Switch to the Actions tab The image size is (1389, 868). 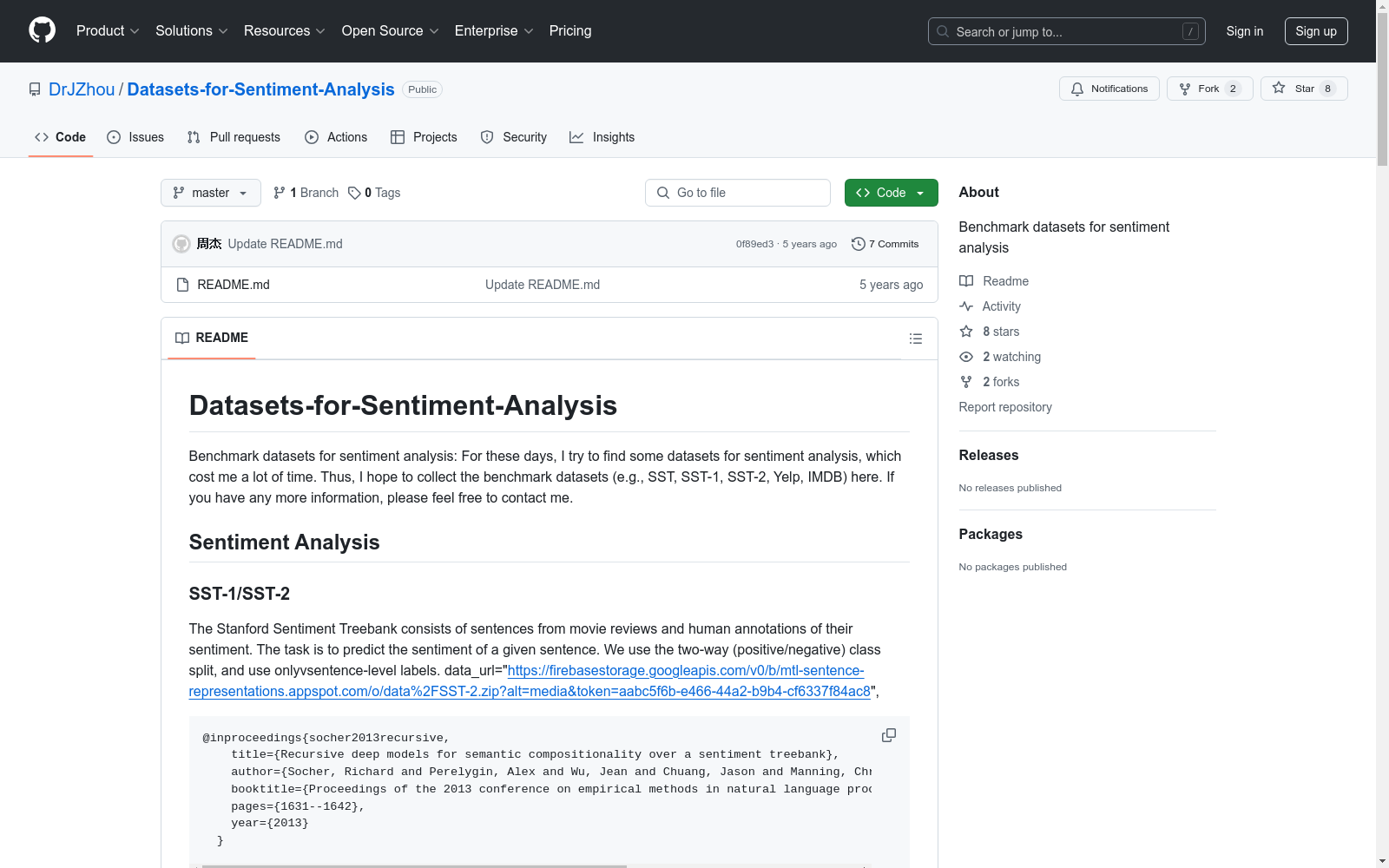pos(336,137)
